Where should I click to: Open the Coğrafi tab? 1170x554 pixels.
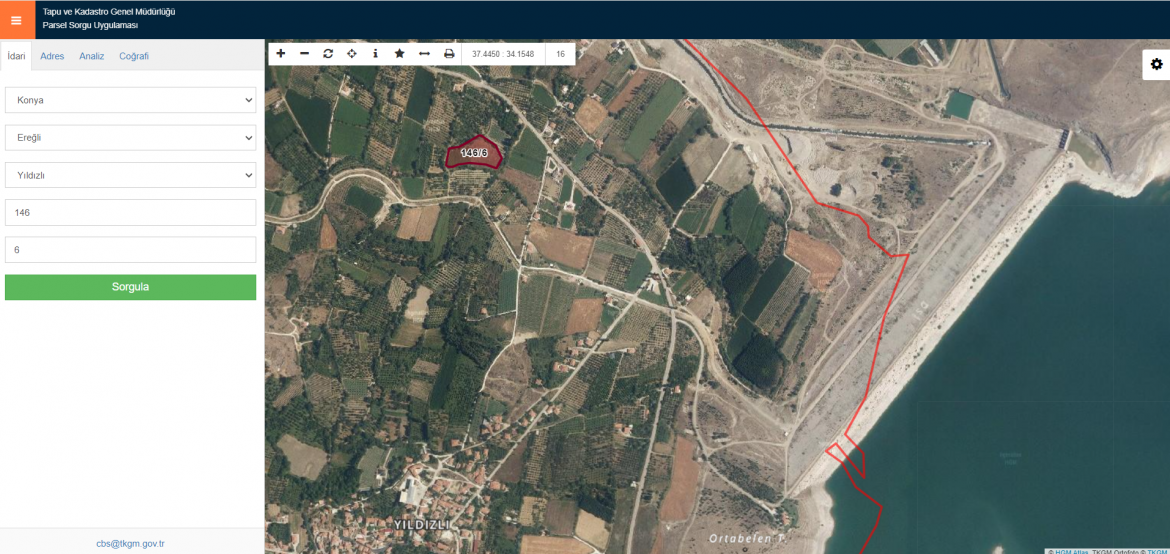134,56
